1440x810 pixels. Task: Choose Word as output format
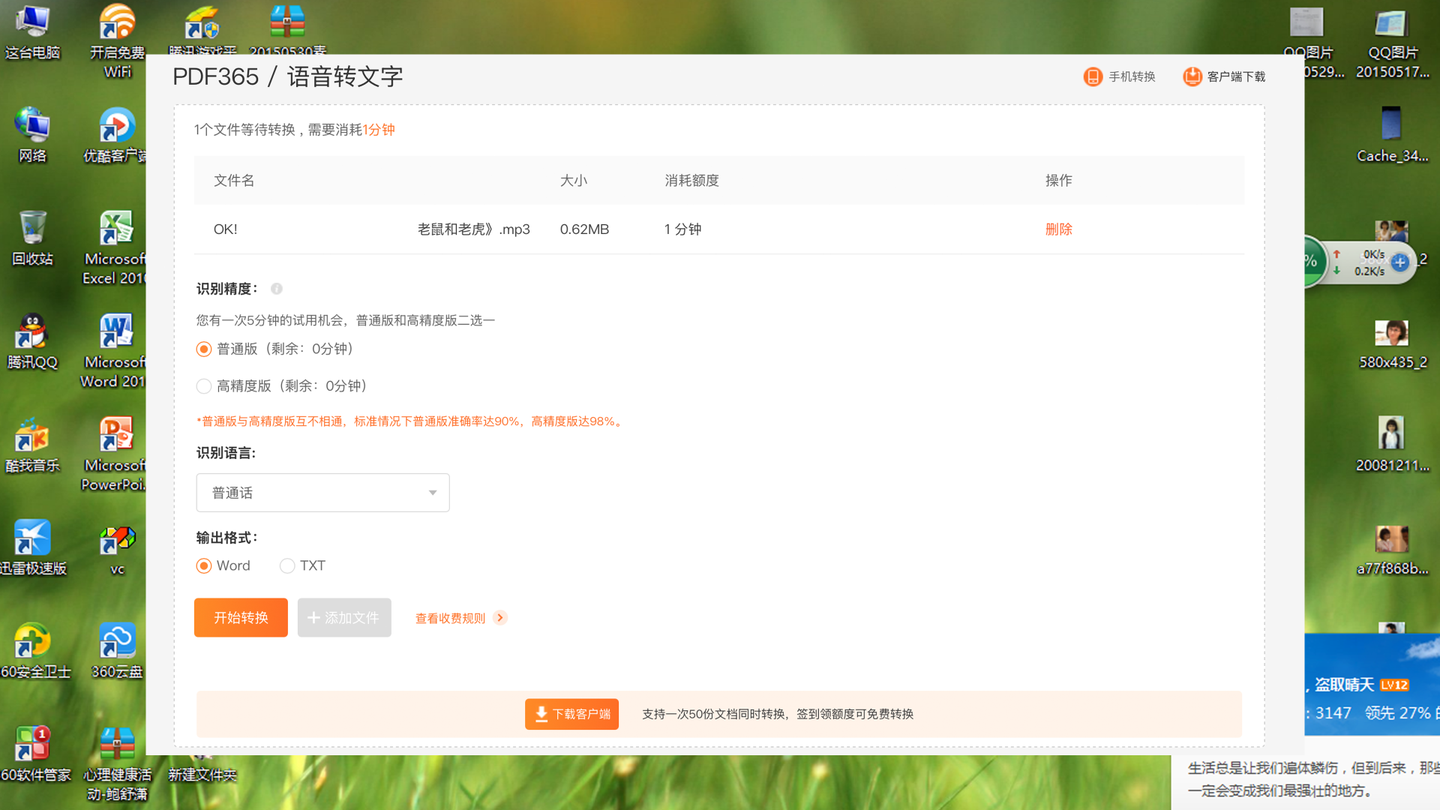coord(204,566)
